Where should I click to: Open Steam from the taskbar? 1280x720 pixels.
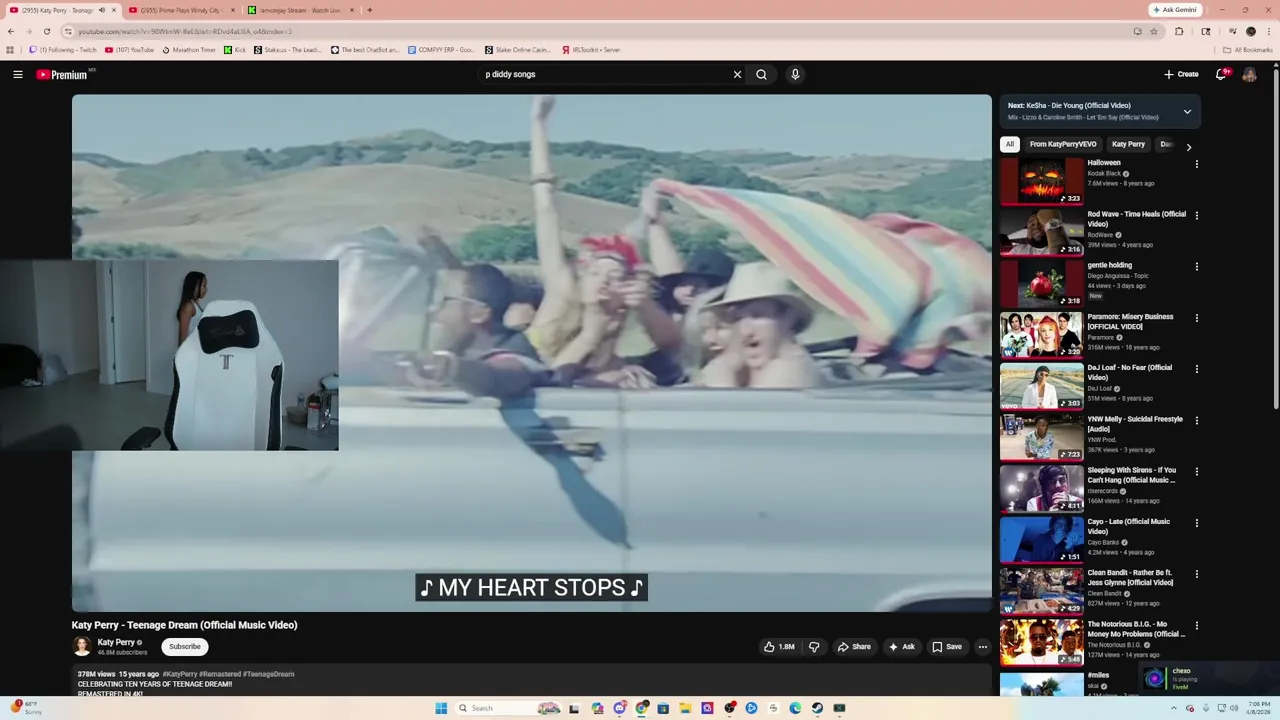pyautogui.click(x=817, y=708)
